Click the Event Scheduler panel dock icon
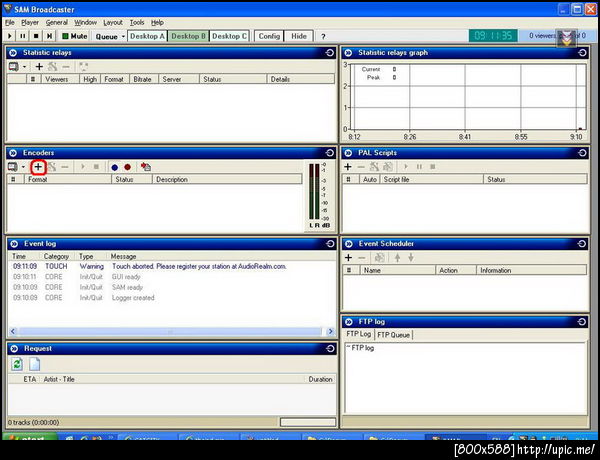This screenshot has width=600, height=460. tap(582, 244)
